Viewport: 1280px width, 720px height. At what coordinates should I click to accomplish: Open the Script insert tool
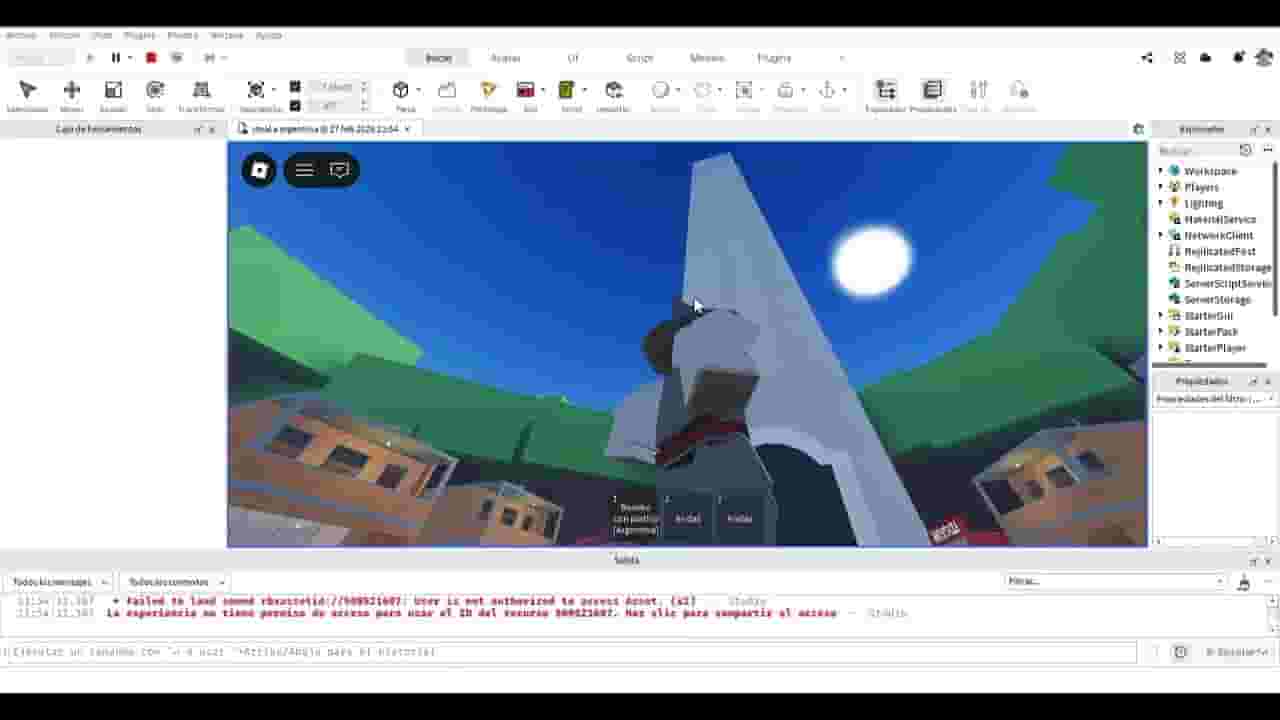point(567,90)
